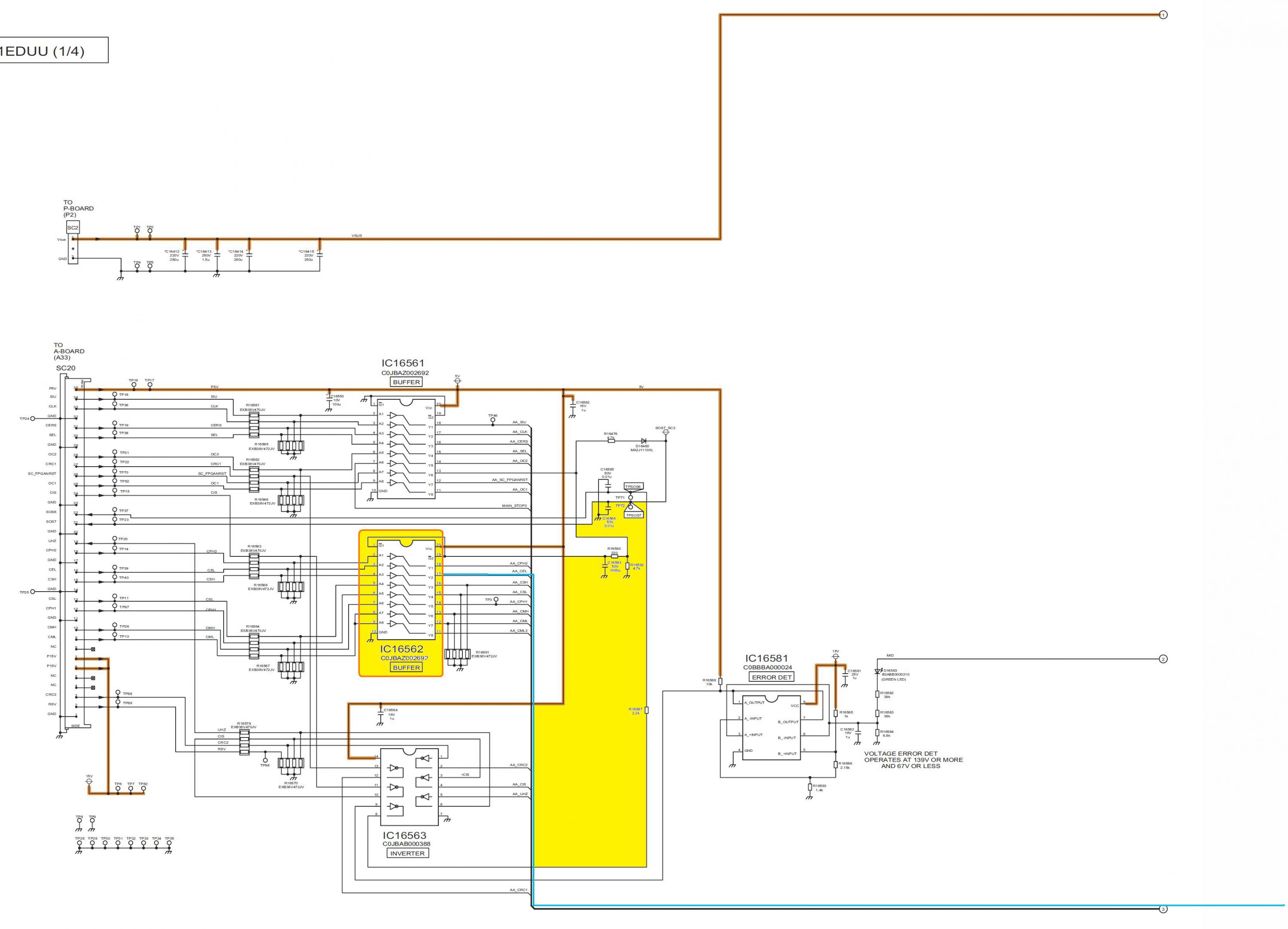The width and height of the screenshot is (1288, 929).
Task: Click the INVERTER label box under IC16563
Action: point(407,853)
